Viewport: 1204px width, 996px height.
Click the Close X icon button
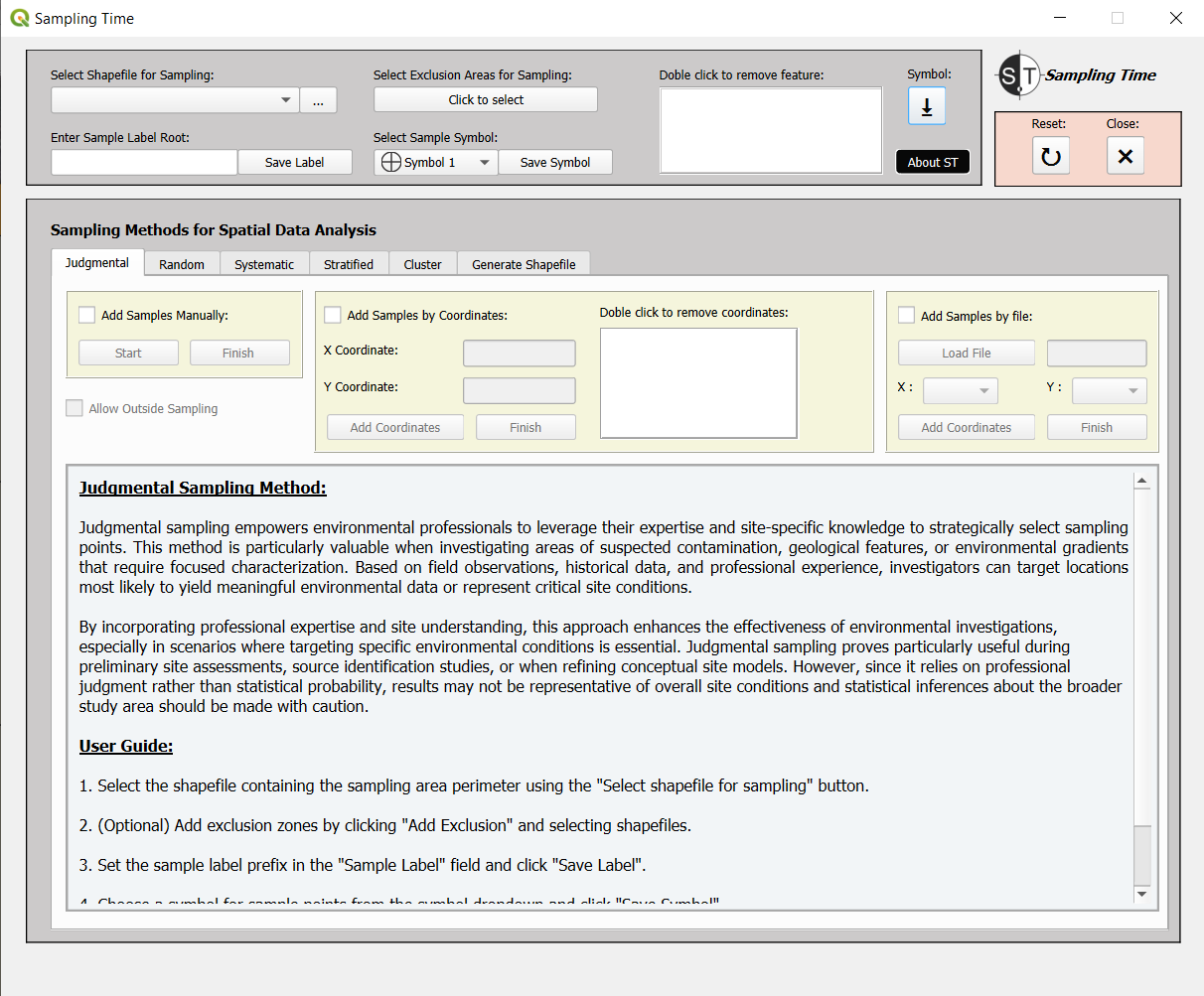pyautogui.click(x=1126, y=156)
